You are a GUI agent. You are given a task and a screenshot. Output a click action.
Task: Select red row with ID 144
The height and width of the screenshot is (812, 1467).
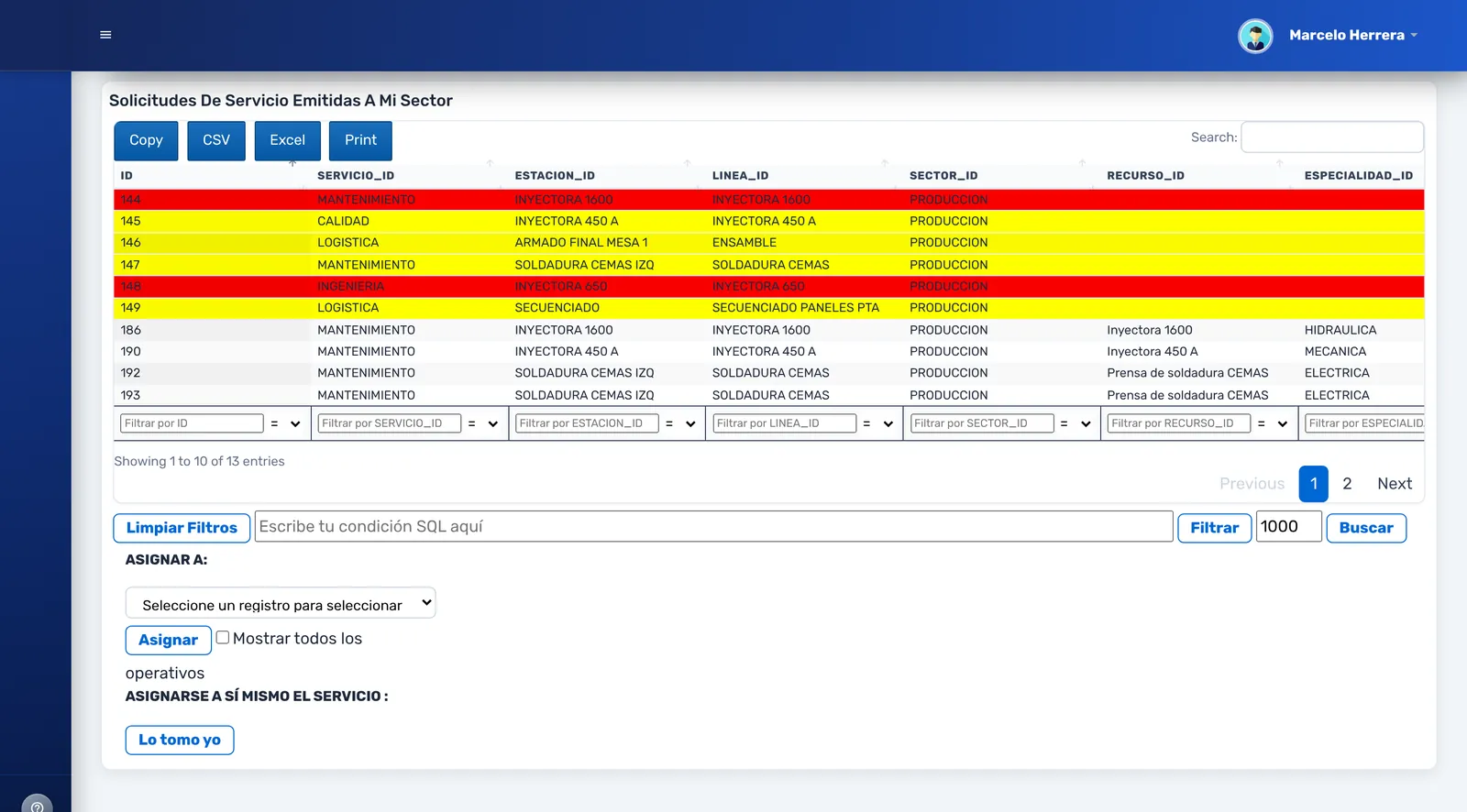[768, 200]
